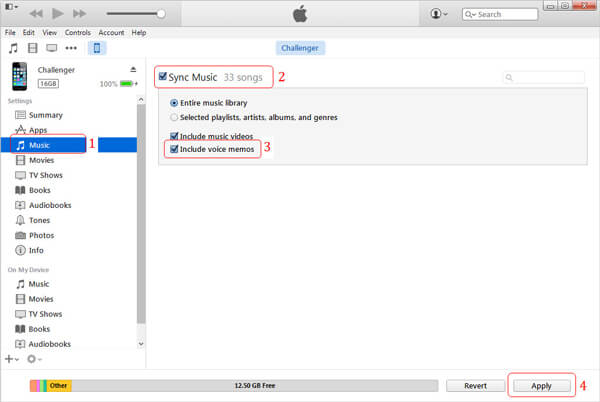Open the Account menu
The width and height of the screenshot is (600, 402).
[x=111, y=33]
